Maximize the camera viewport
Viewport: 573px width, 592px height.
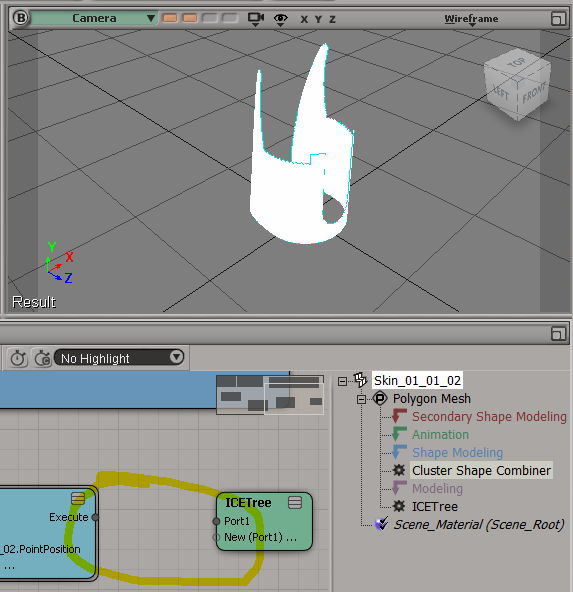pyautogui.click(x=558, y=18)
